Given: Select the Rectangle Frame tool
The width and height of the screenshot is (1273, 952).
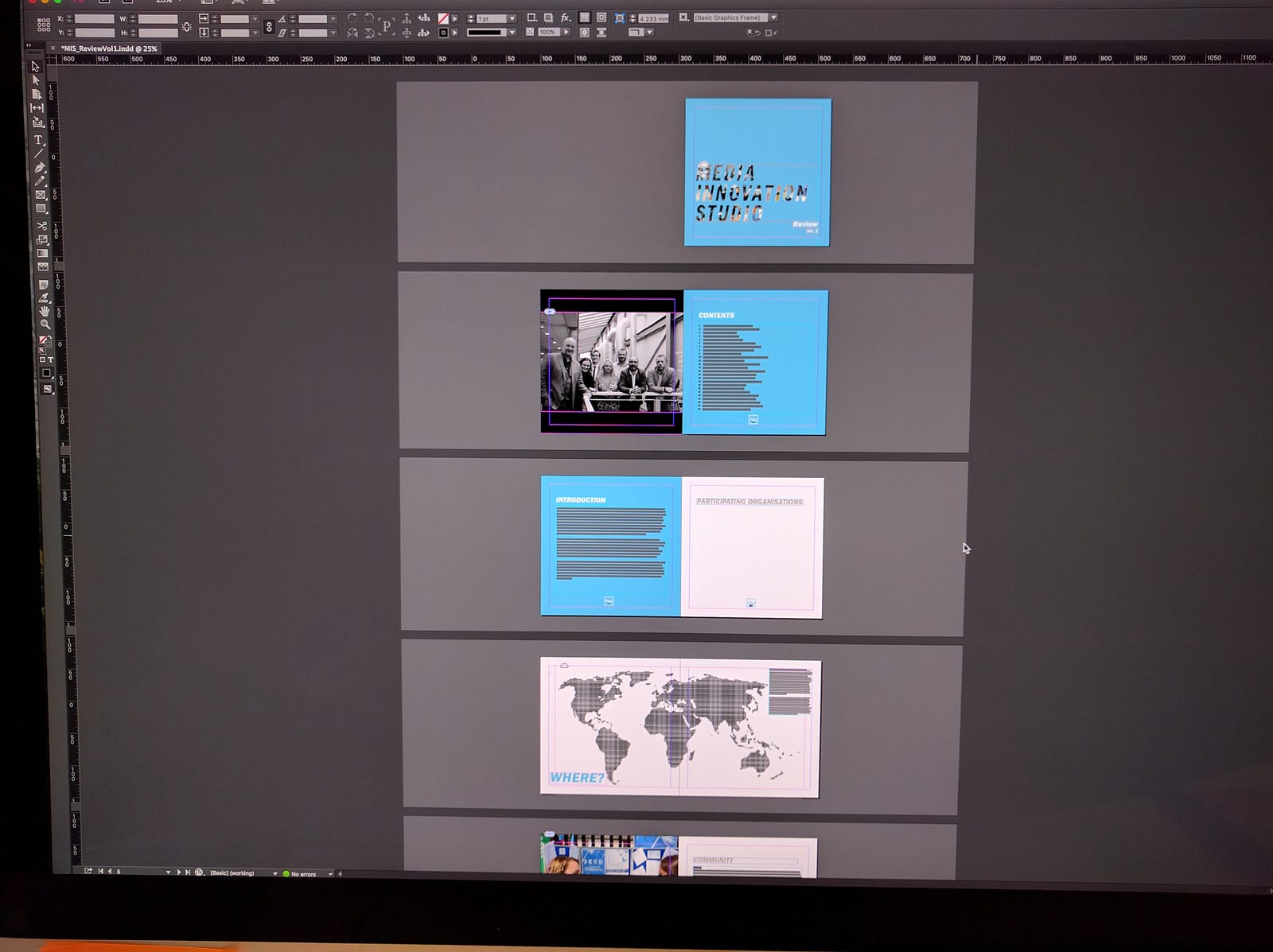Looking at the screenshot, I should (41, 195).
